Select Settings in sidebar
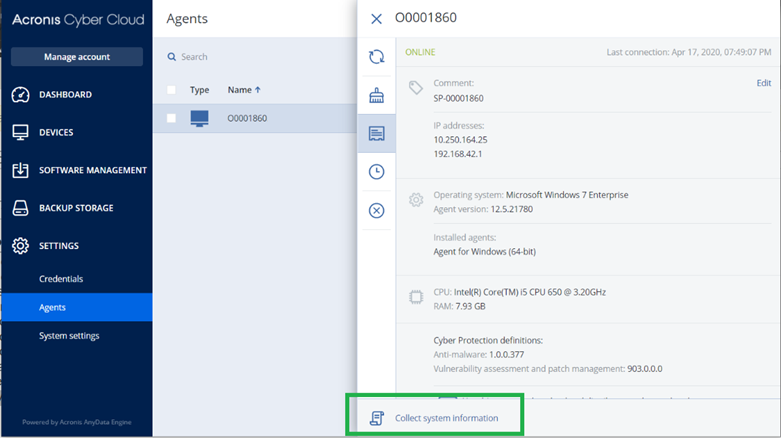Image resolution: width=781 pixels, height=438 pixels. 59,246
